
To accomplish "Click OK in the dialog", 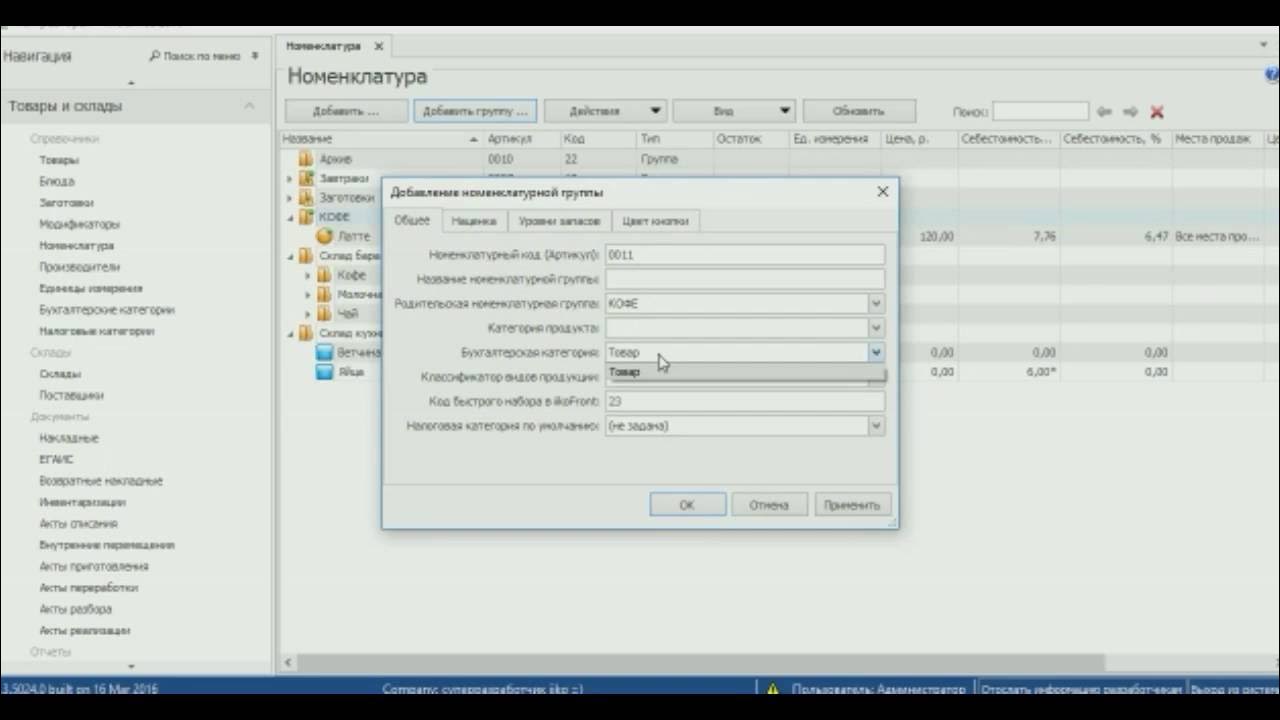I will tap(687, 505).
